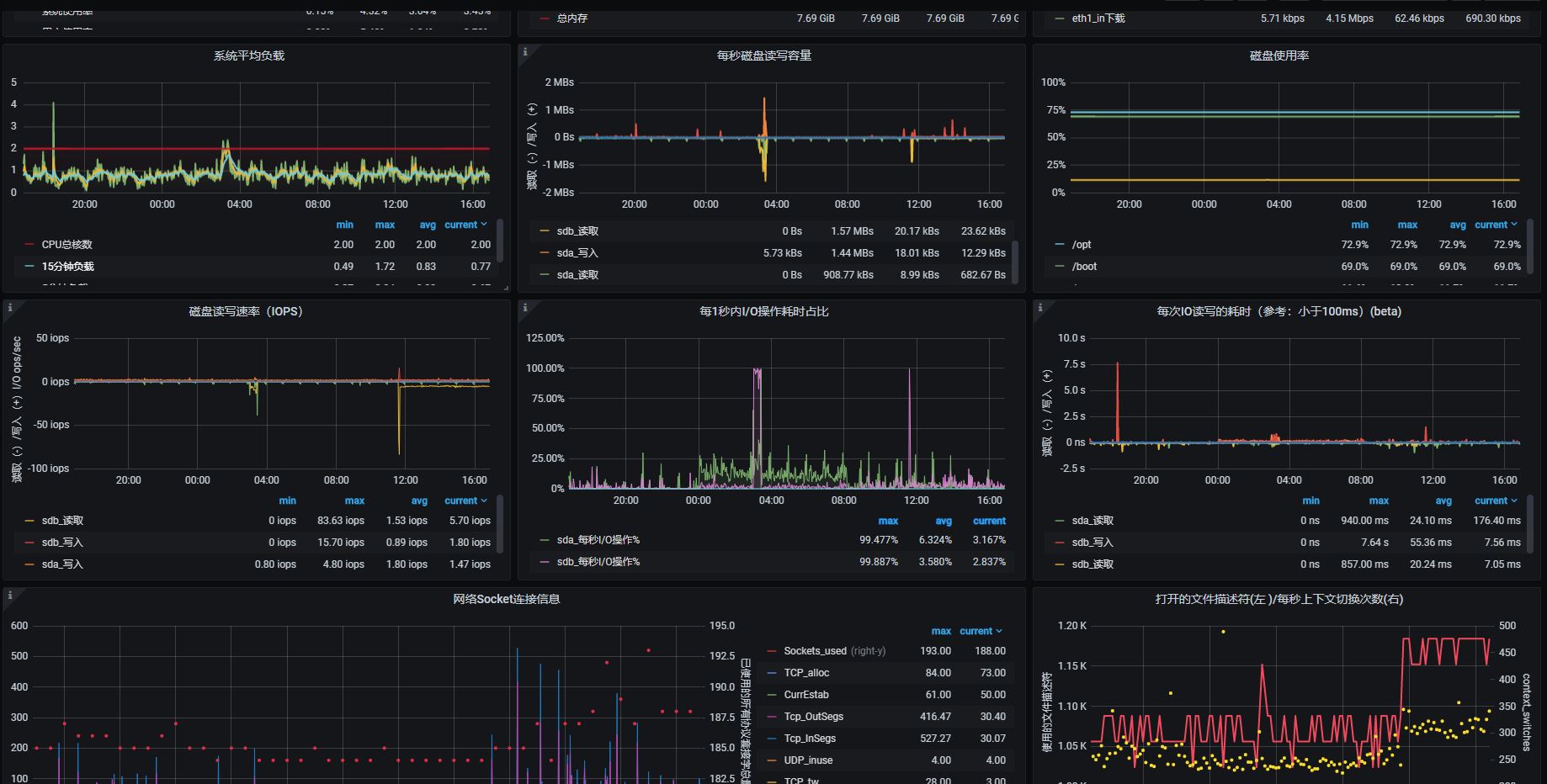Open color picker for CPU总核数 line swatch

[x=29, y=245]
